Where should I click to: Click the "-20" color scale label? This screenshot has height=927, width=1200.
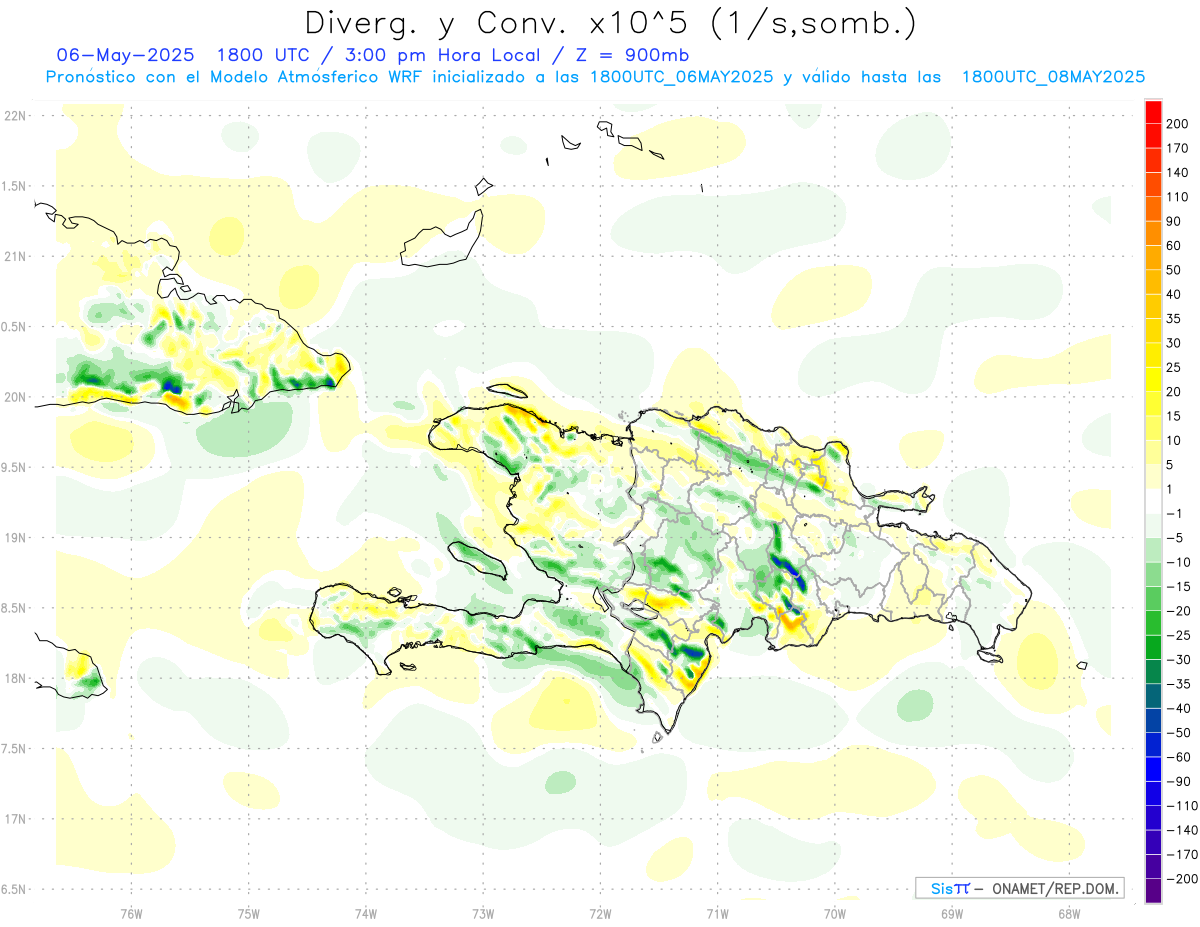point(1180,611)
